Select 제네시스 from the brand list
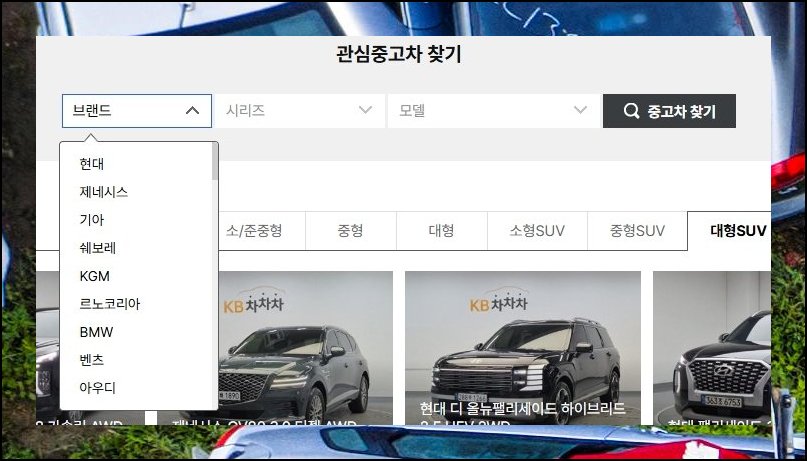The image size is (807, 461). (x=103, y=192)
